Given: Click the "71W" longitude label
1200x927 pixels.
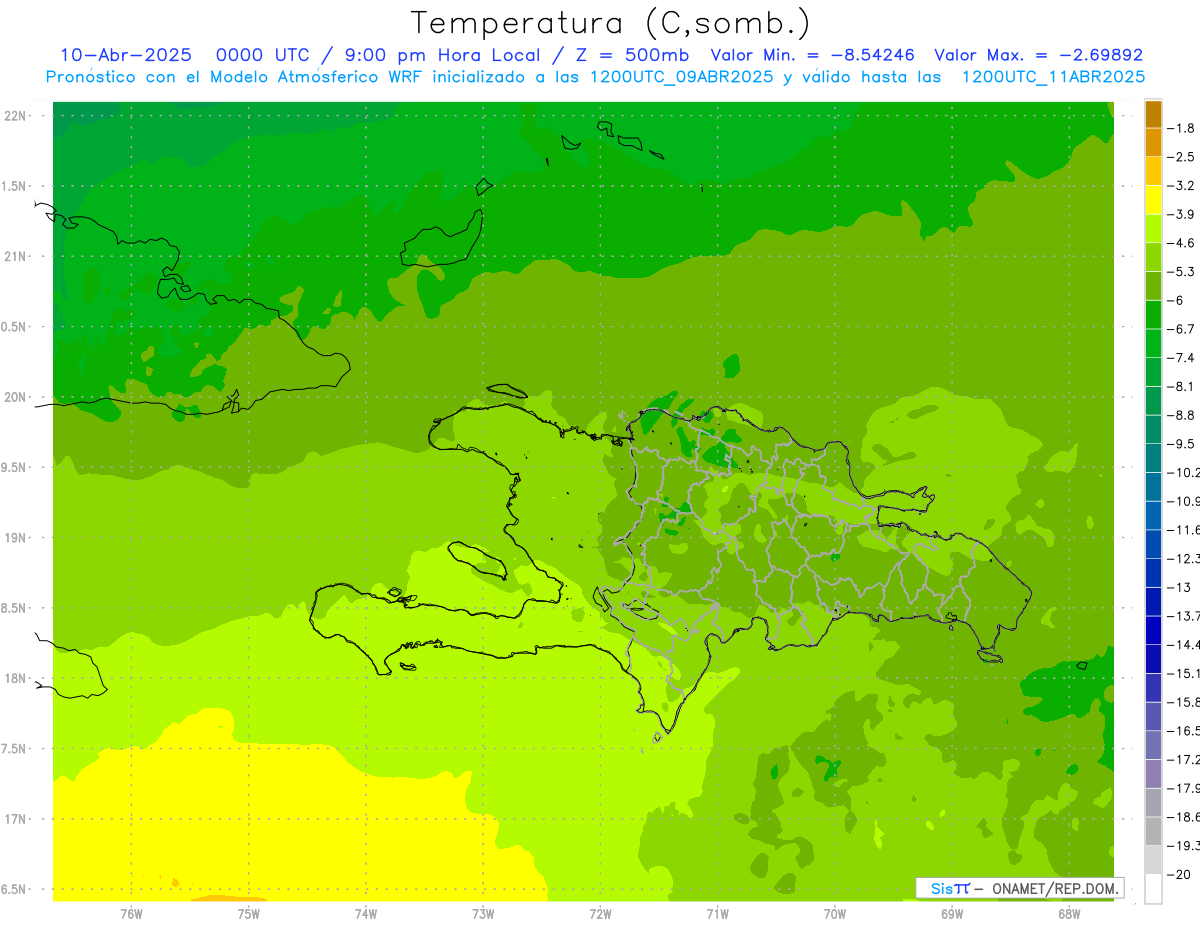Looking at the screenshot, I should tap(717, 913).
